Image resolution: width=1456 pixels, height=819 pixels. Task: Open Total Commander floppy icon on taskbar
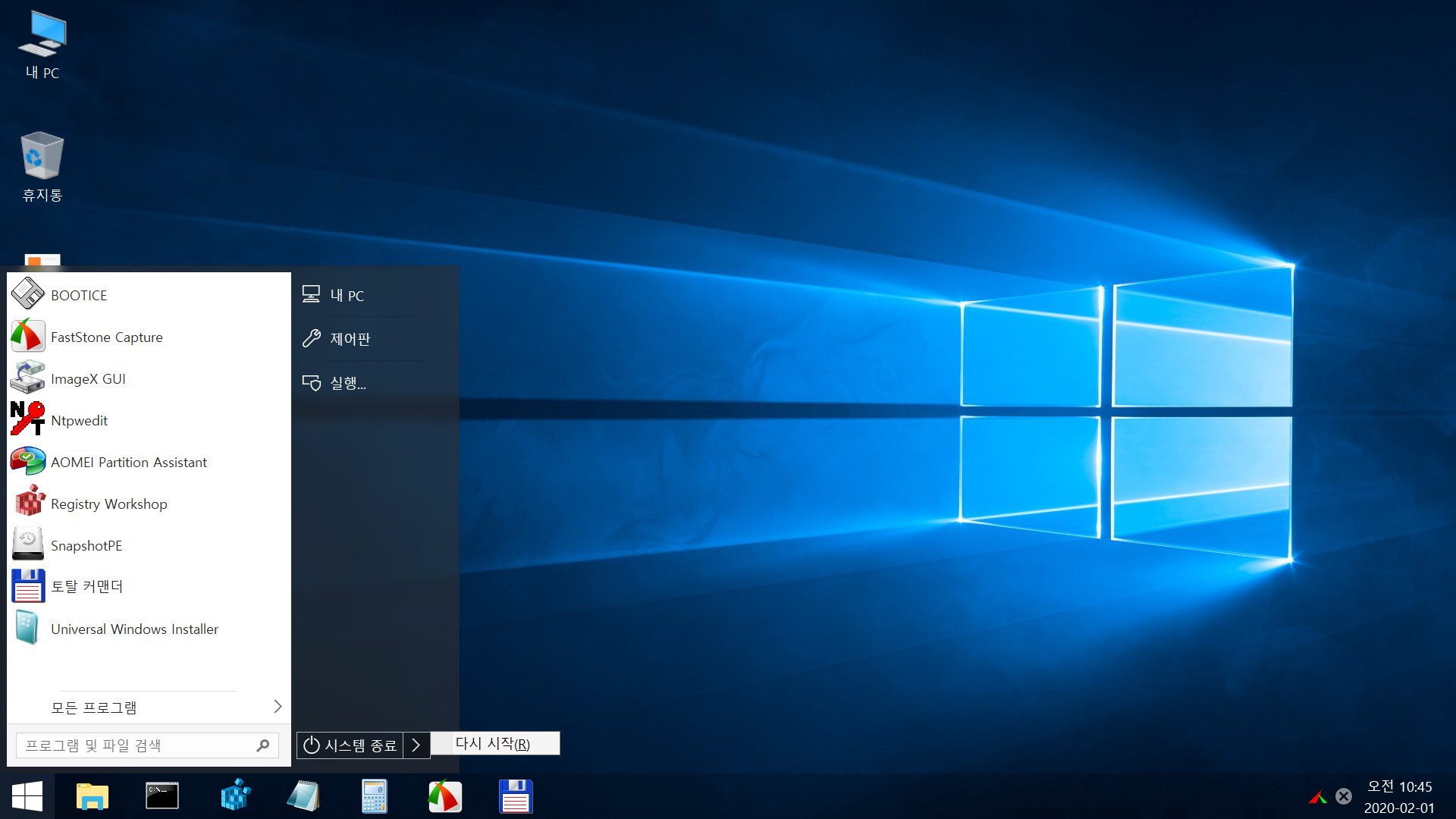[516, 796]
